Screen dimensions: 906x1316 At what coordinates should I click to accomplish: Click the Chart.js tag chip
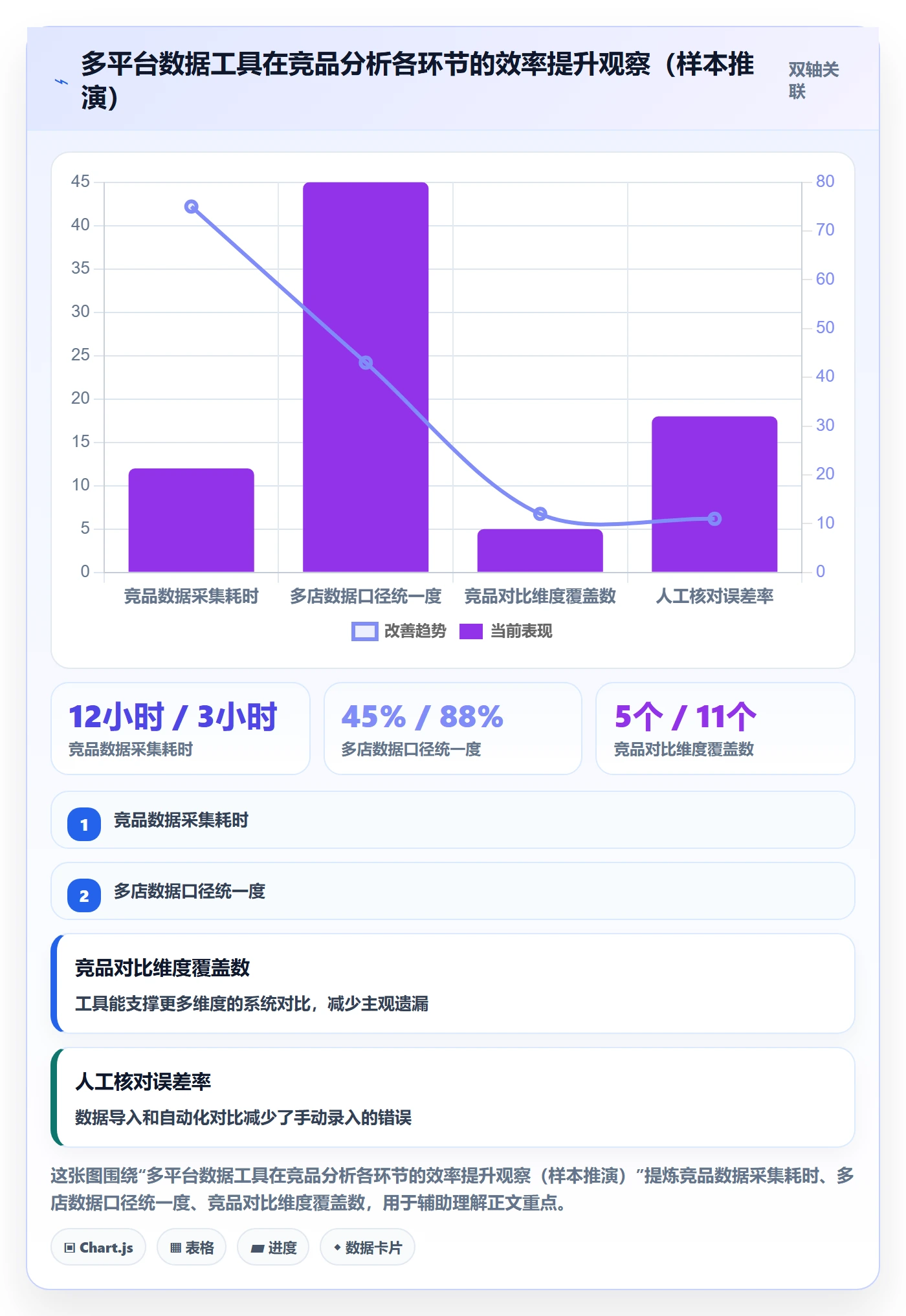98,1247
